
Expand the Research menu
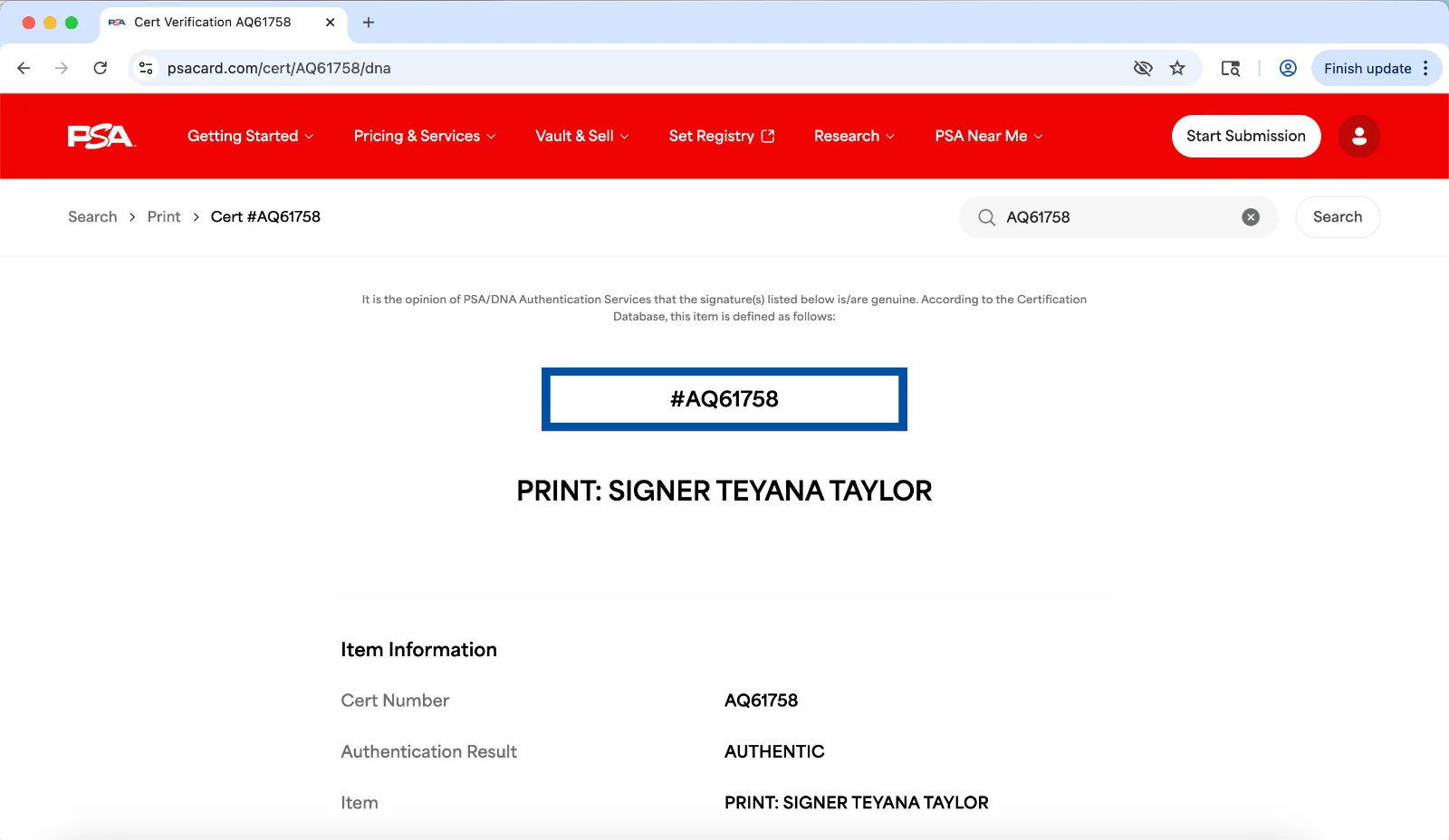pyautogui.click(x=854, y=136)
